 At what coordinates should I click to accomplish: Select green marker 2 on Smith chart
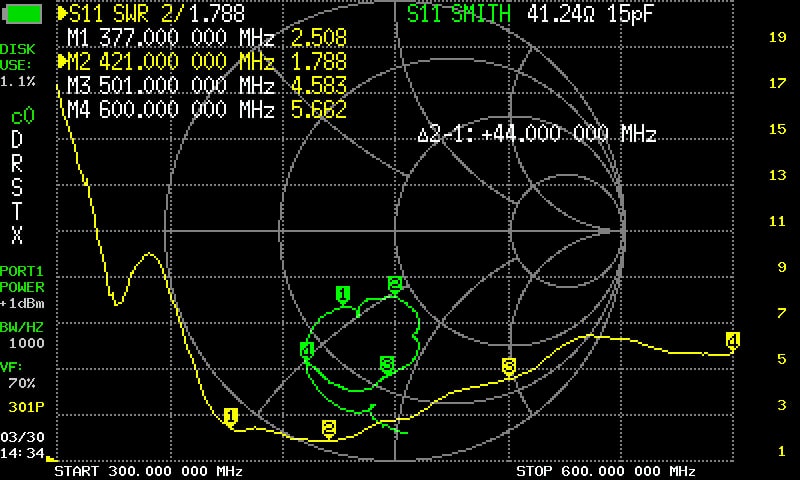(394, 284)
